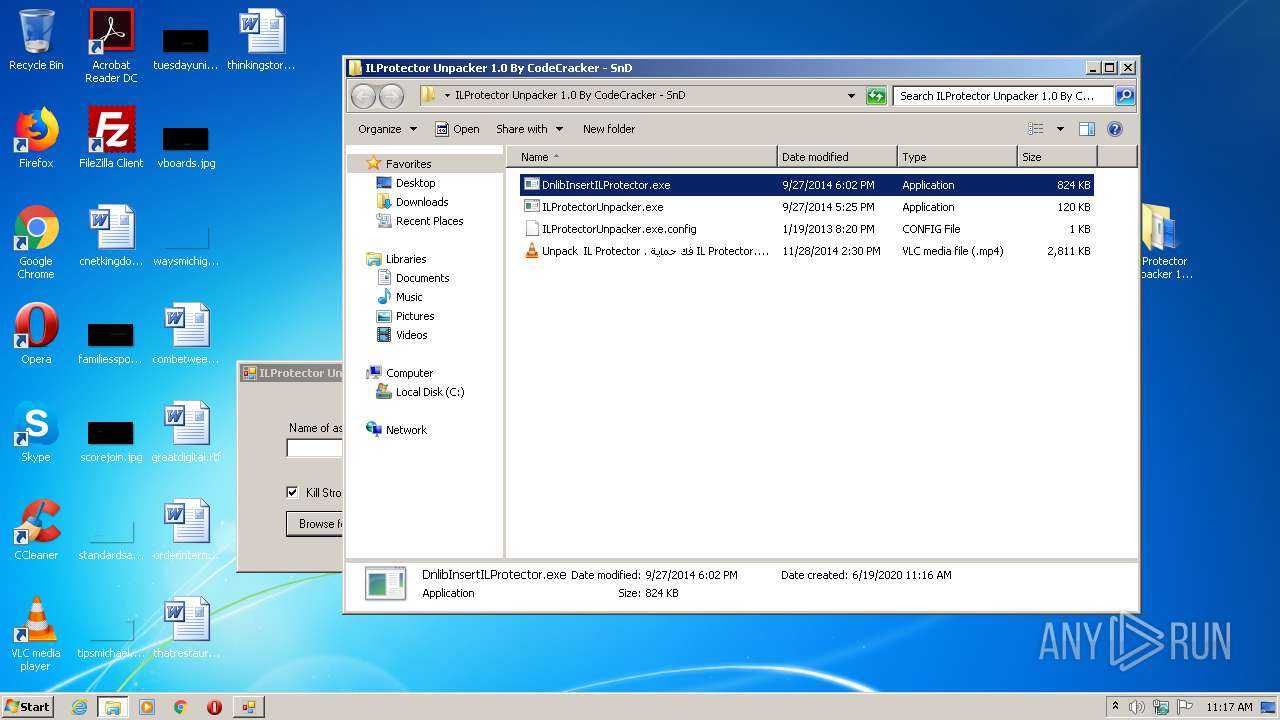Open Firefox desktop shortcut
The width and height of the screenshot is (1280, 720).
pyautogui.click(x=36, y=138)
